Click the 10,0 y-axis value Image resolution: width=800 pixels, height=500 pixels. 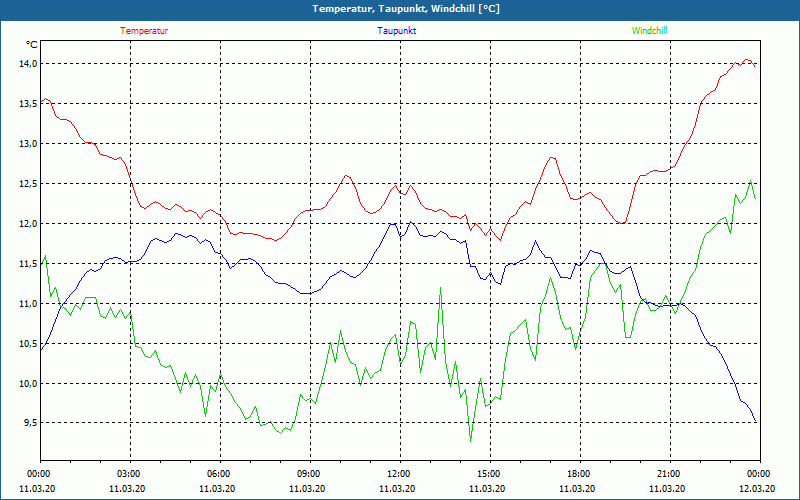click(29, 383)
